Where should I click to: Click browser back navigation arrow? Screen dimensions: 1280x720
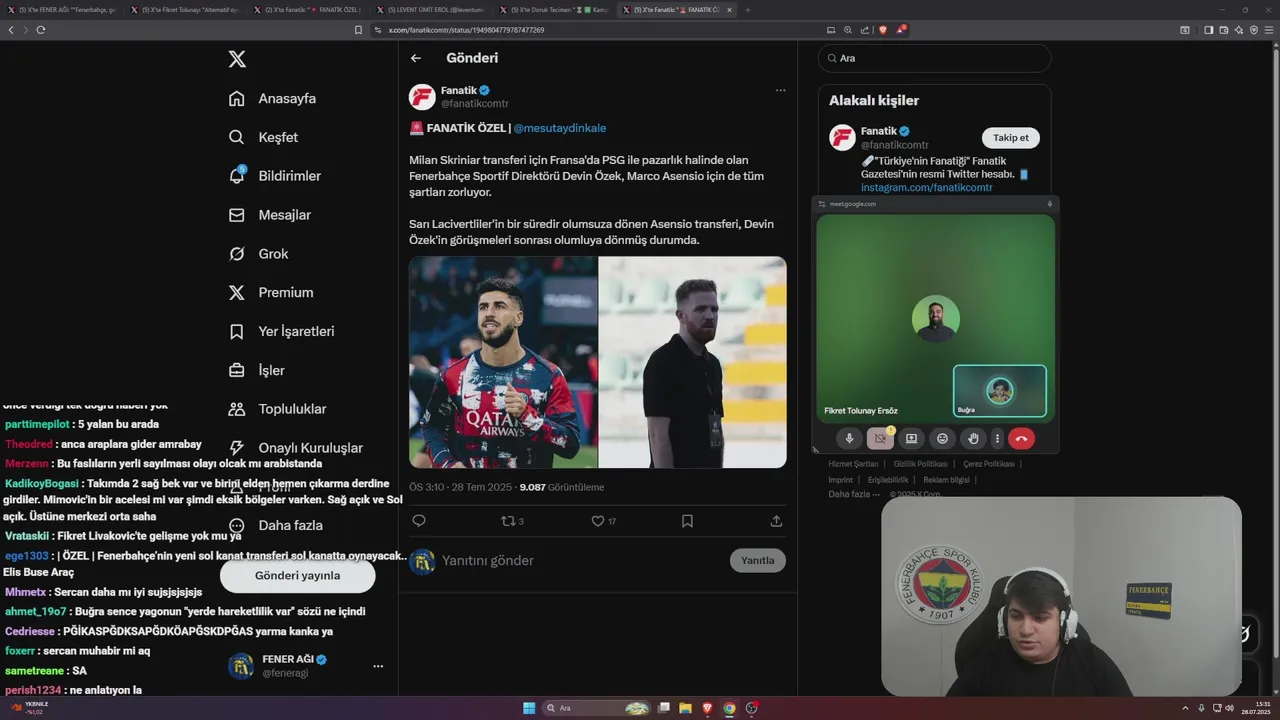point(11,30)
